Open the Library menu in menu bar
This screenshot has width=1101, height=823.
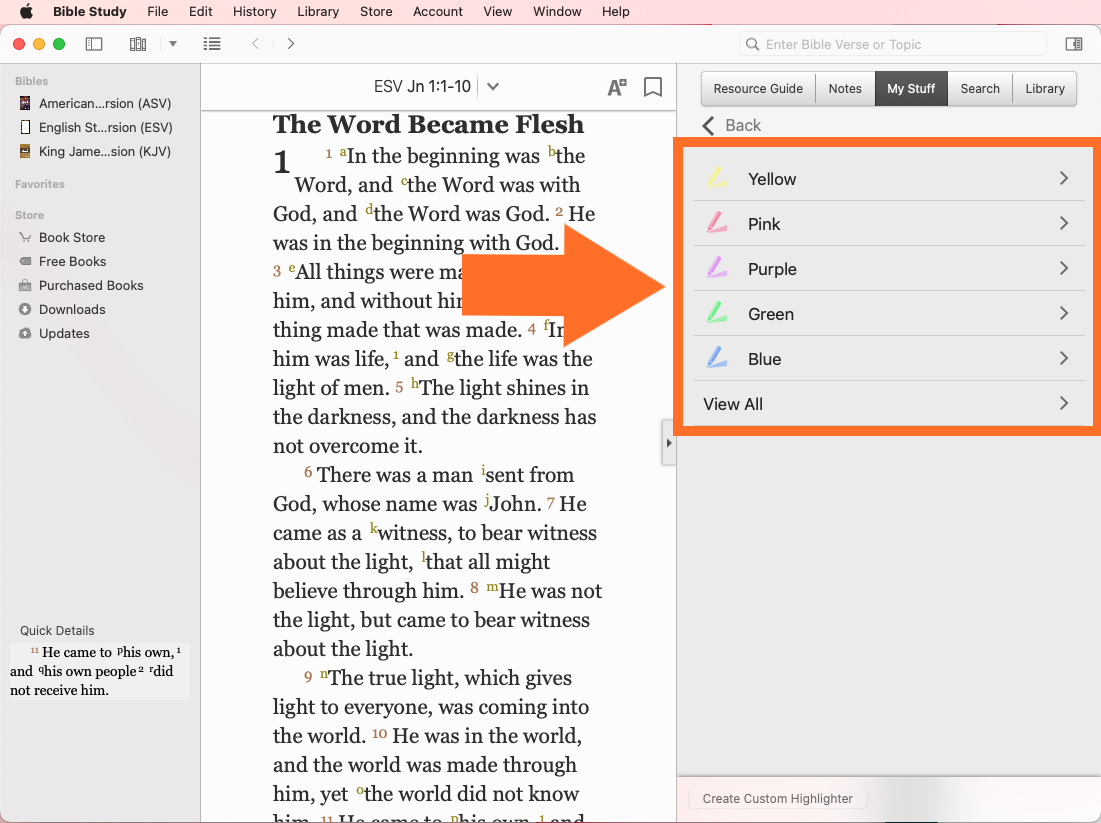click(318, 12)
